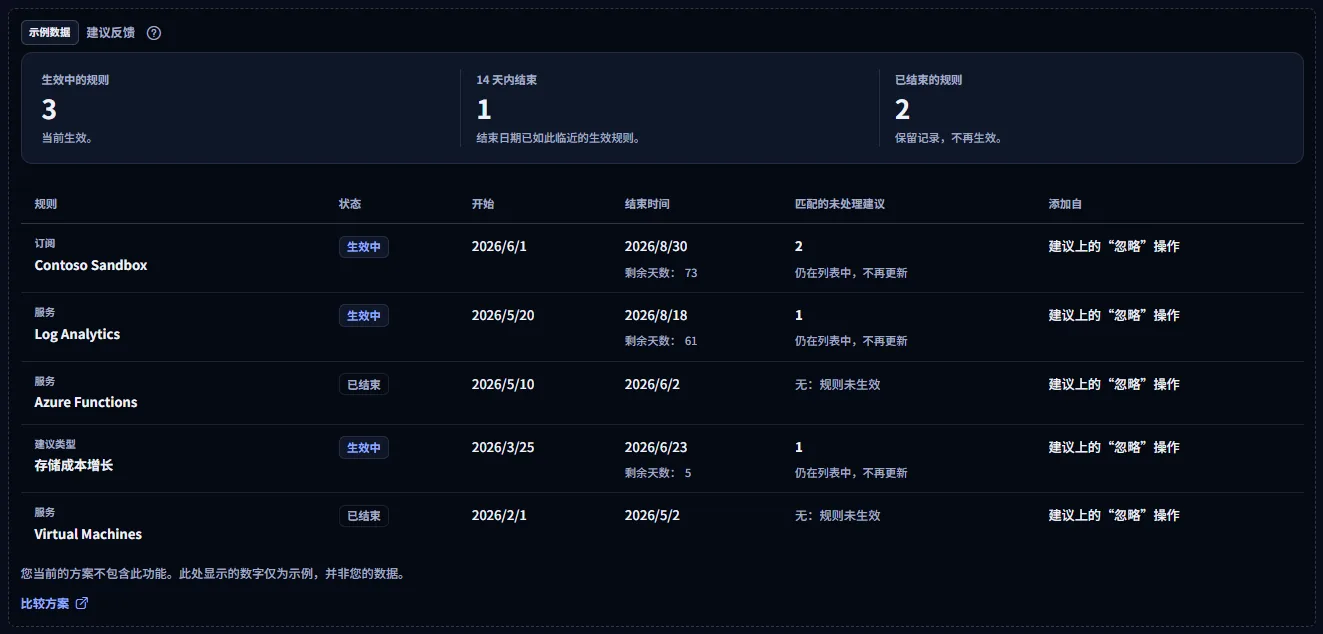This screenshot has height=634, width=1323.
Task: Click the 示例数据 badge
Action: (x=50, y=32)
